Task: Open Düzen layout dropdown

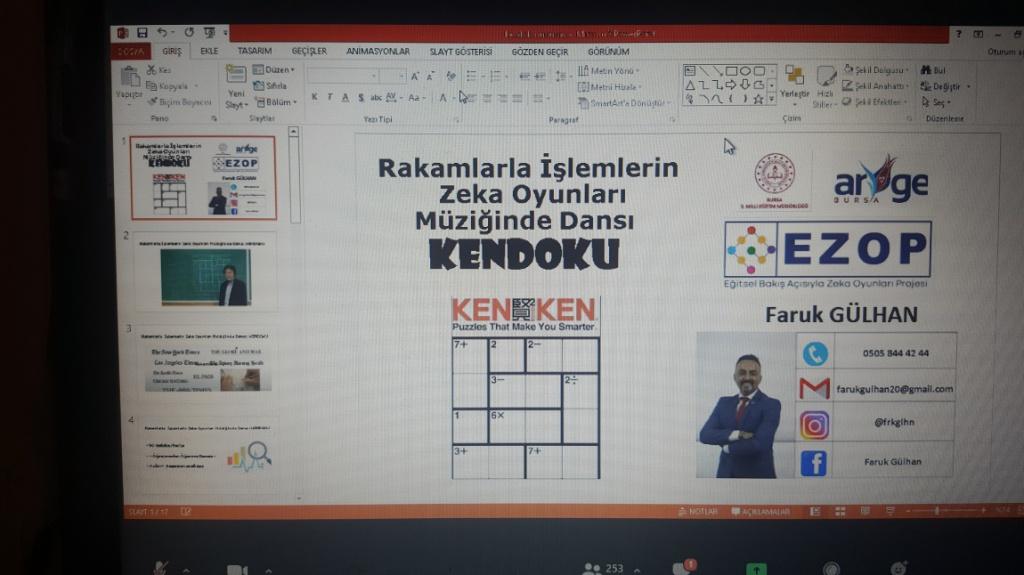Action: 274,69
